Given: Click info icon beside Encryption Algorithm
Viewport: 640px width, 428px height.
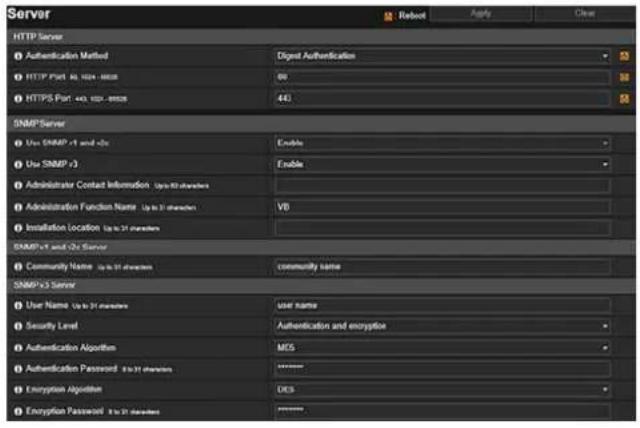Looking at the screenshot, I should pyautogui.click(x=18, y=390).
